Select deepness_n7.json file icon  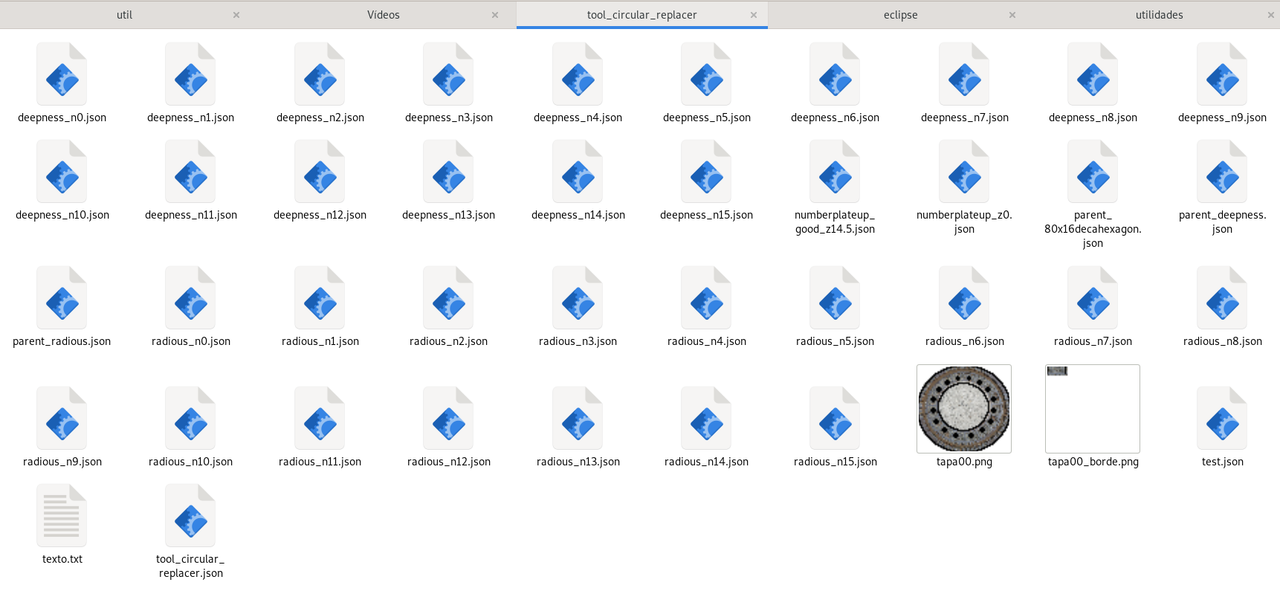pyautogui.click(x=964, y=74)
